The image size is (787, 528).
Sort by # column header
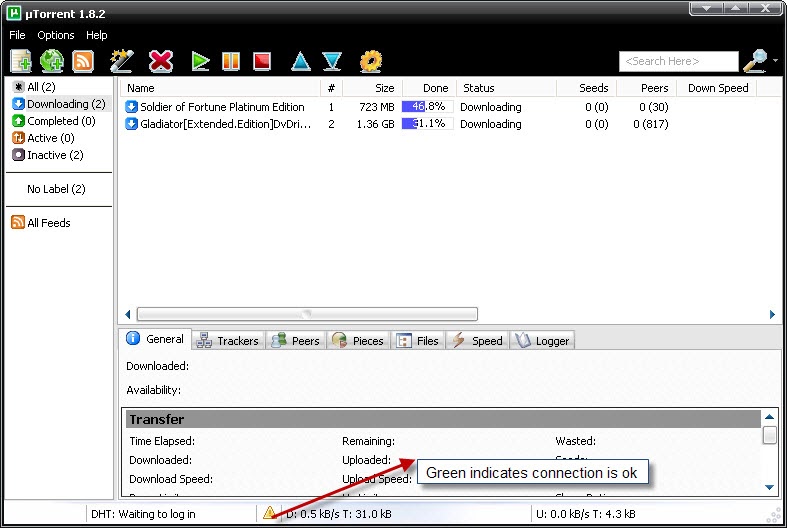(x=331, y=88)
